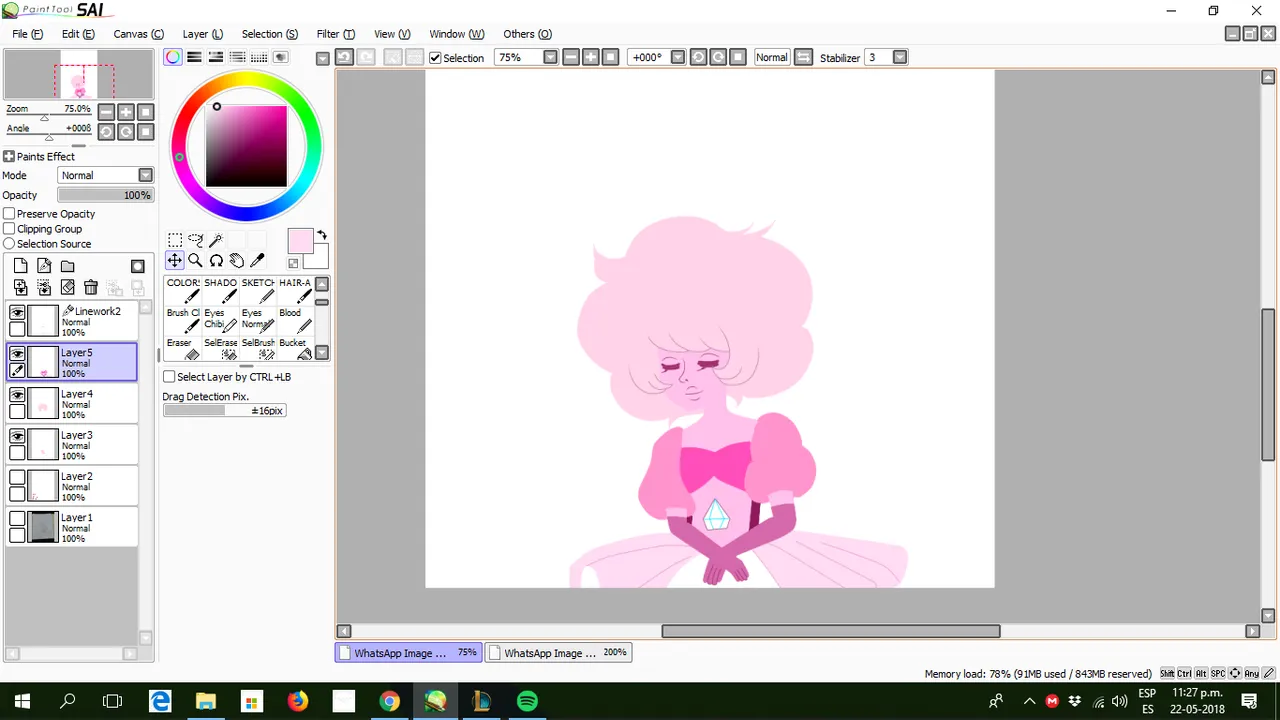Open the File menu

[x=27, y=34]
